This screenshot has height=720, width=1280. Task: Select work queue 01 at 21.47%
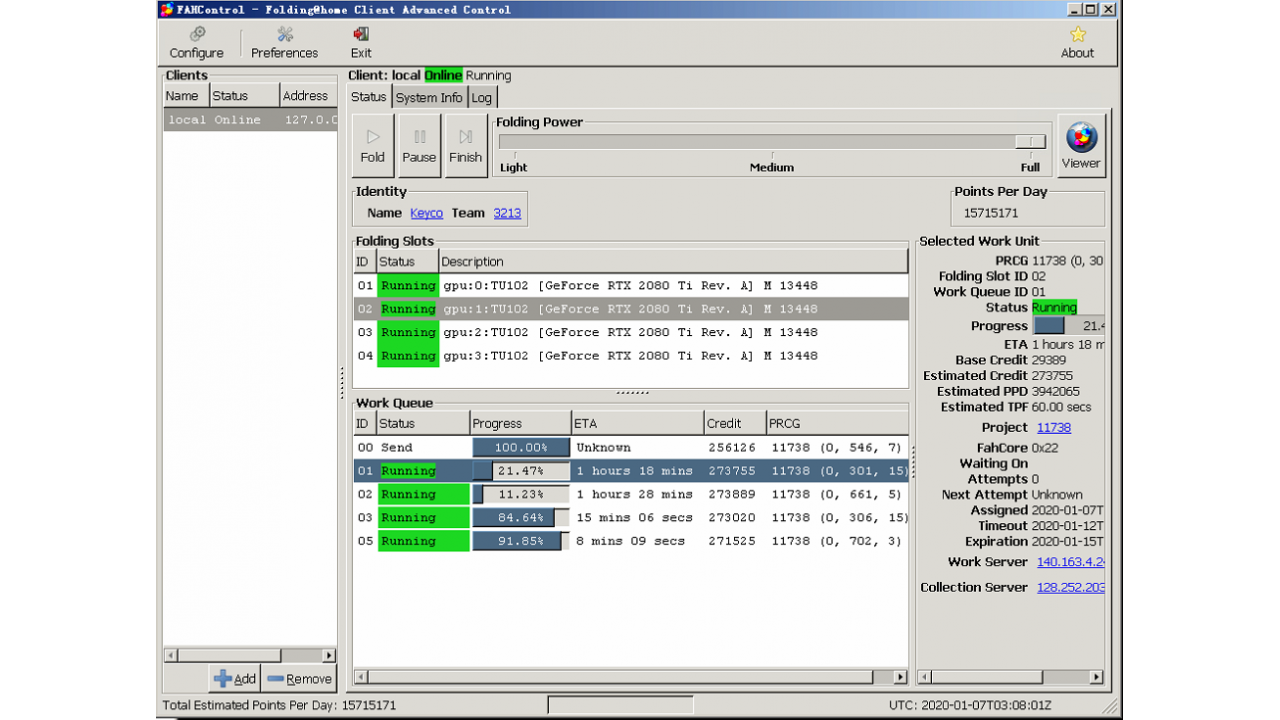point(631,471)
